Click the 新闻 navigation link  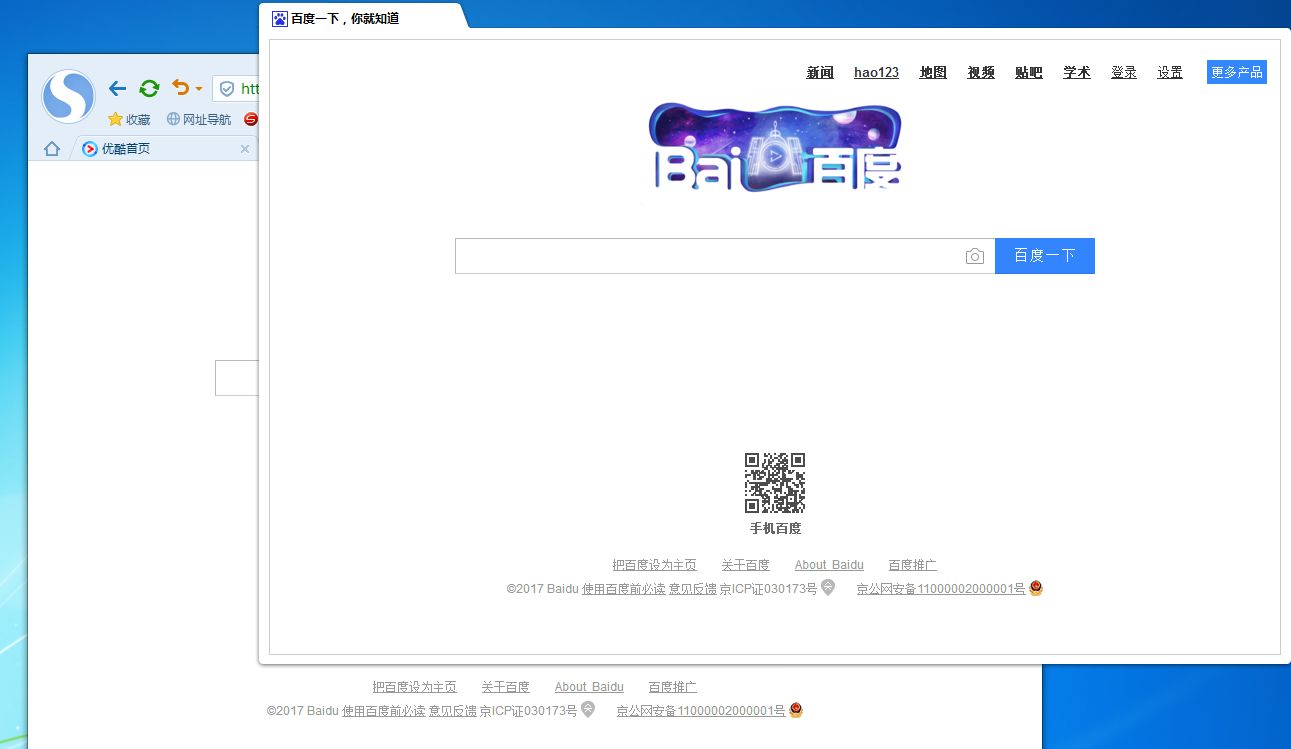coord(820,72)
